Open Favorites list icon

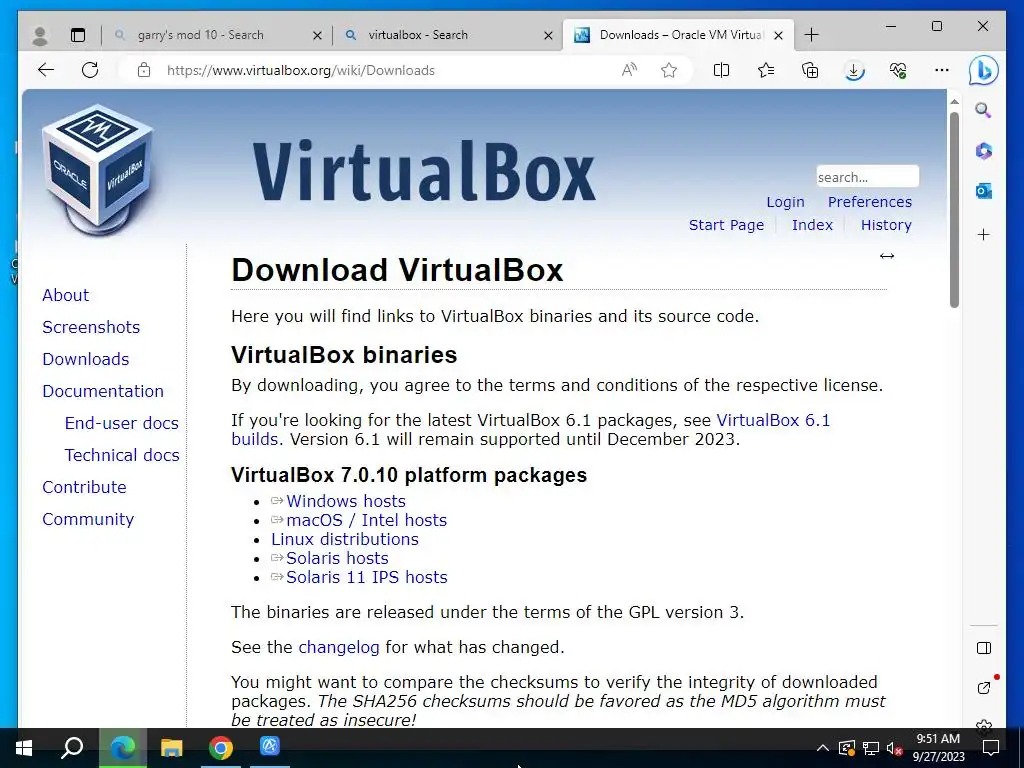click(x=766, y=70)
